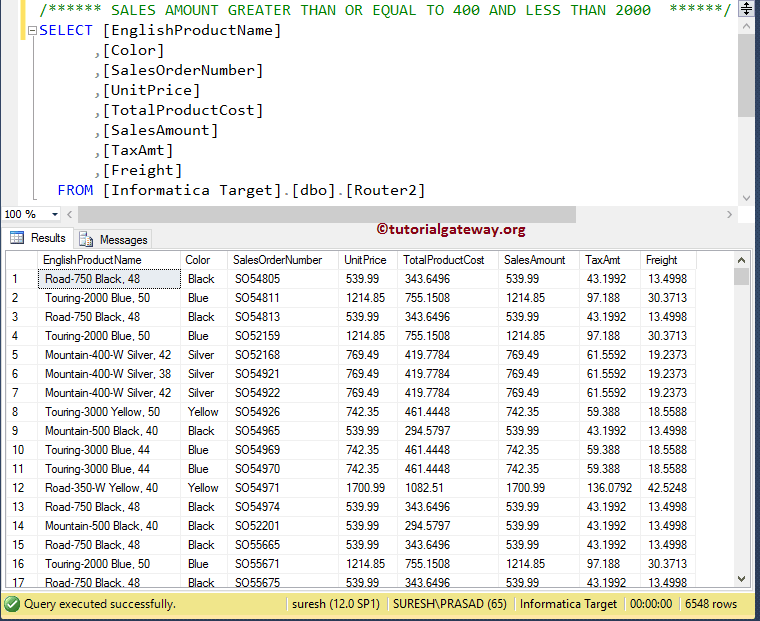This screenshot has width=760, height=621.
Task: Click query editor scroll down arrow
Action: pos(746,197)
